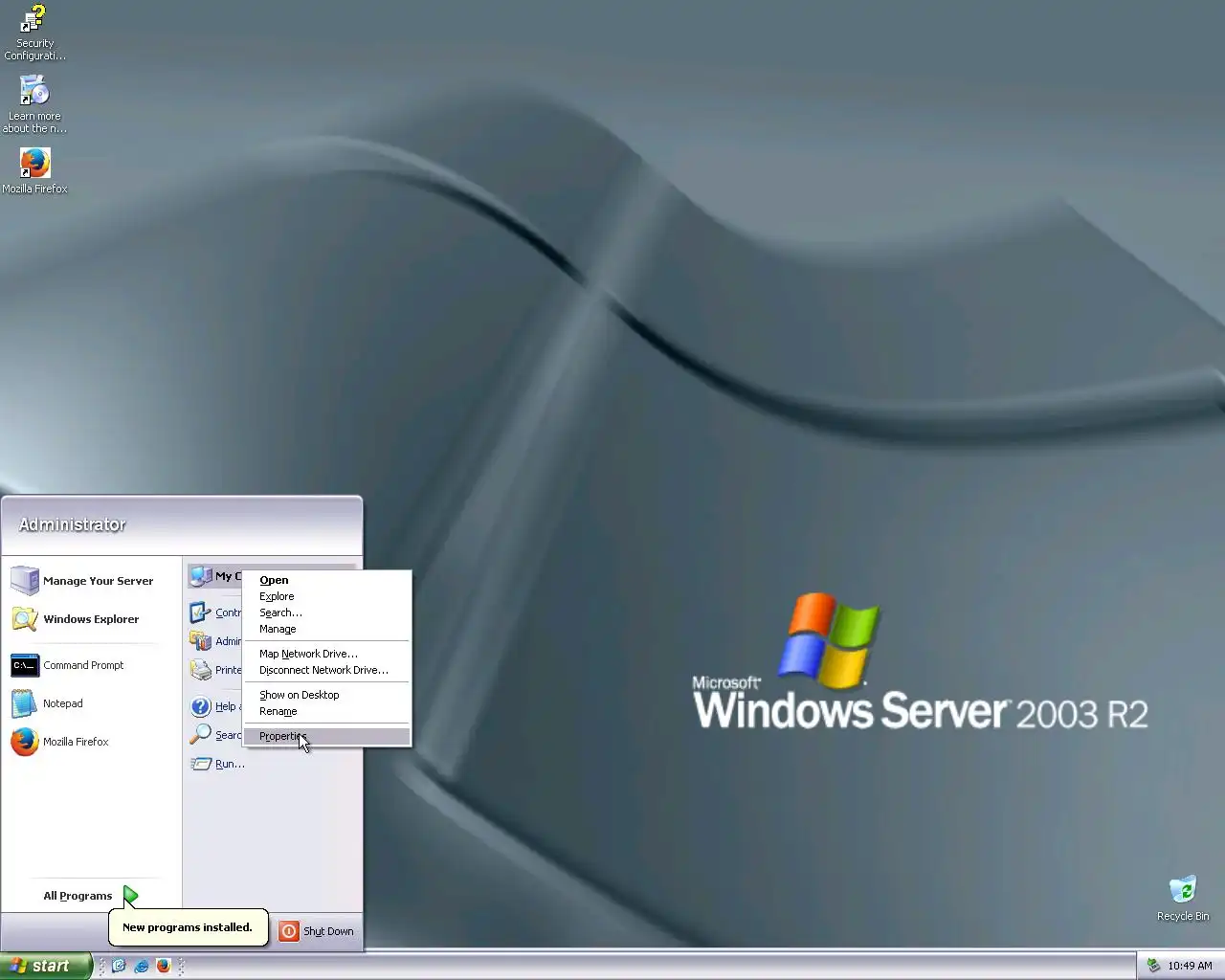Click My Computer in the Start menu
1225x980 pixels.
(x=214, y=576)
